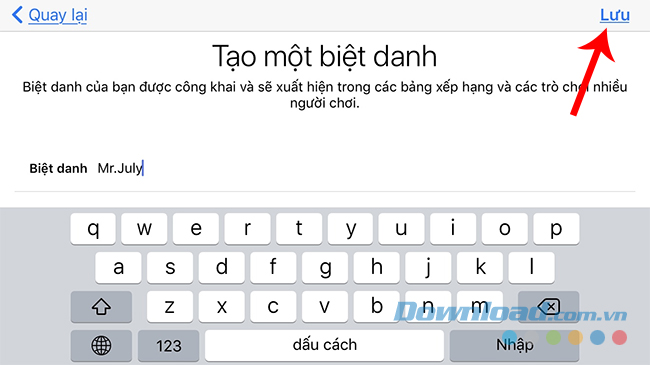Tap the p key
This screenshot has height=365, width=650.
coord(556,229)
